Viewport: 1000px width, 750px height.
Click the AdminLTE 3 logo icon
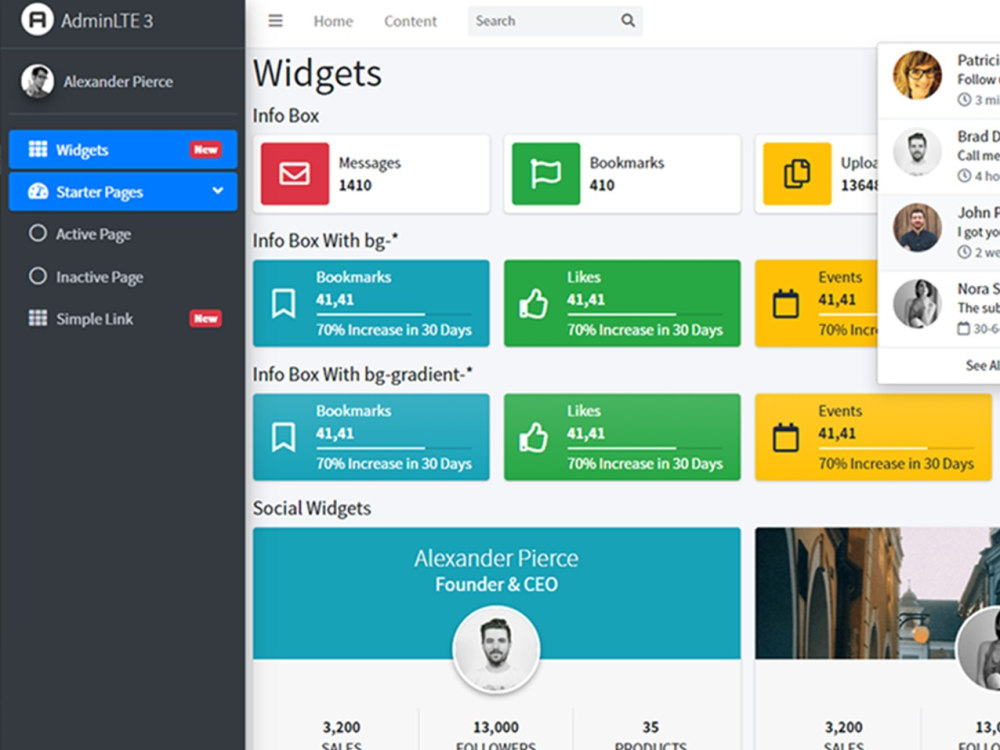[x=40, y=19]
